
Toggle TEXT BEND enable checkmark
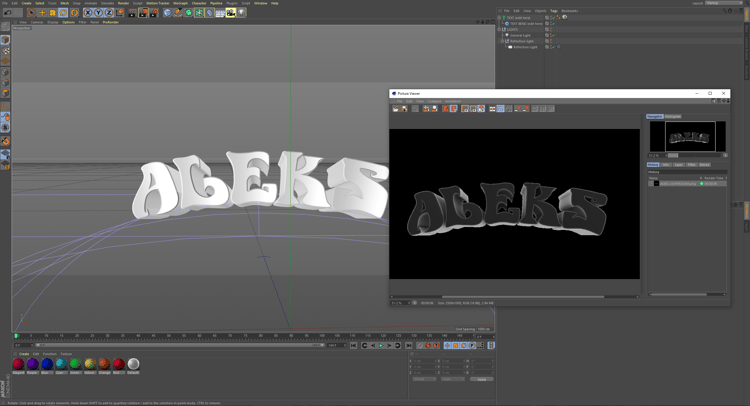click(553, 23)
